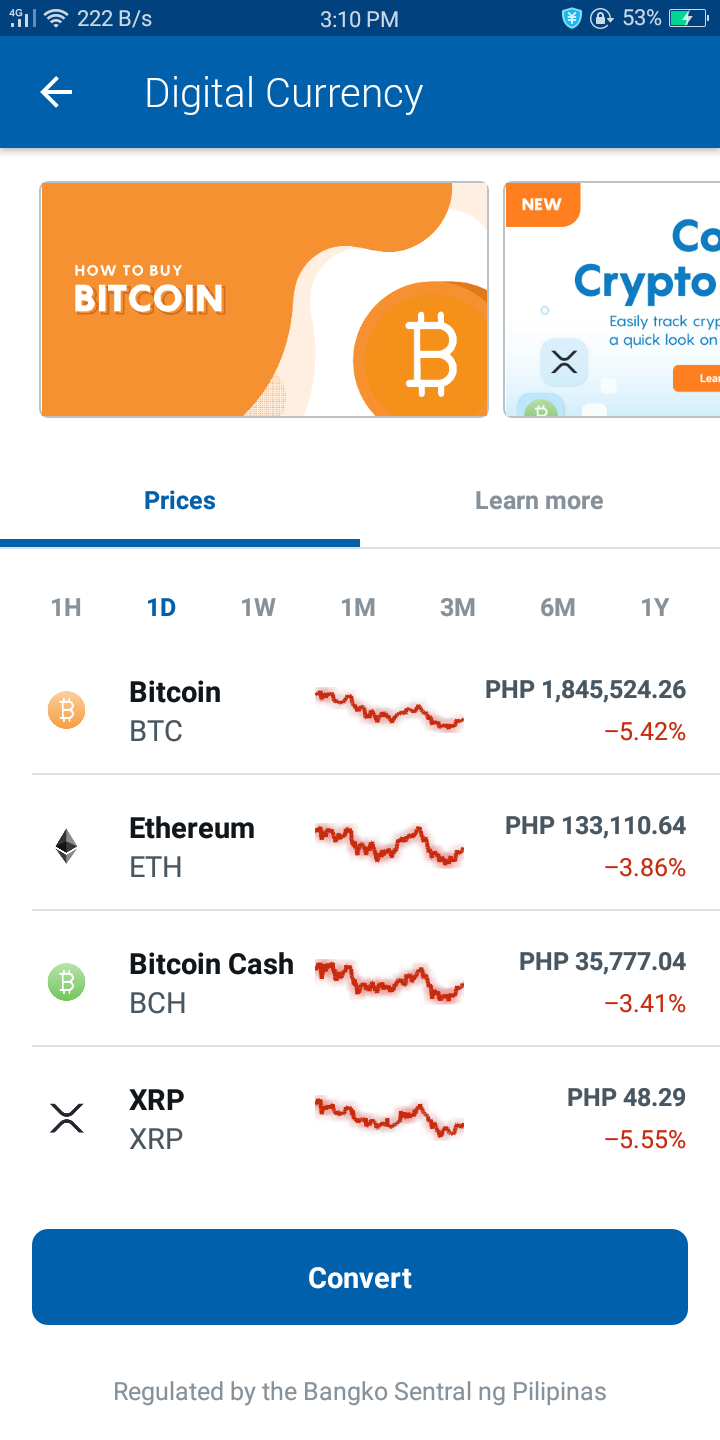Open the How to Buy Bitcoin banner
Viewport: 720px width, 1440px height.
click(x=264, y=299)
